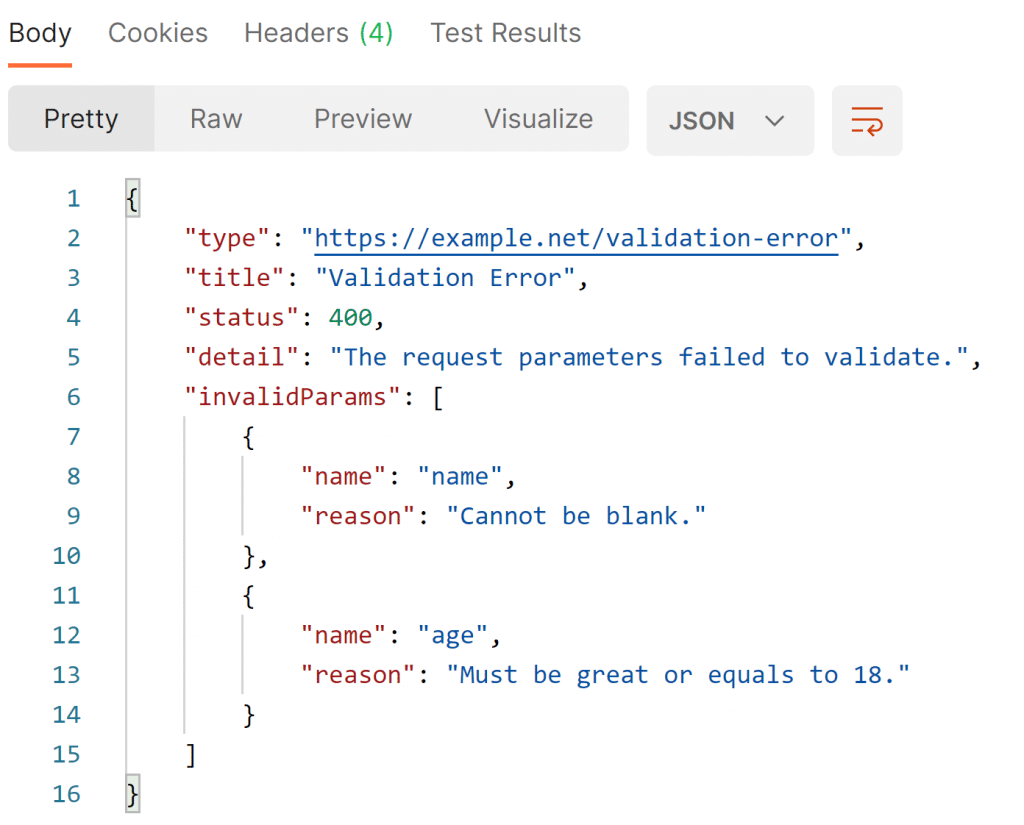
Task: Collapse the root brace on line 1
Action: pos(131,198)
